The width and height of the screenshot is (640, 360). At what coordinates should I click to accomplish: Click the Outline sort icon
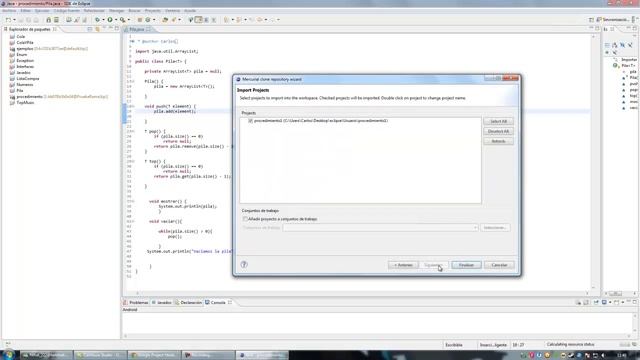[615, 45]
